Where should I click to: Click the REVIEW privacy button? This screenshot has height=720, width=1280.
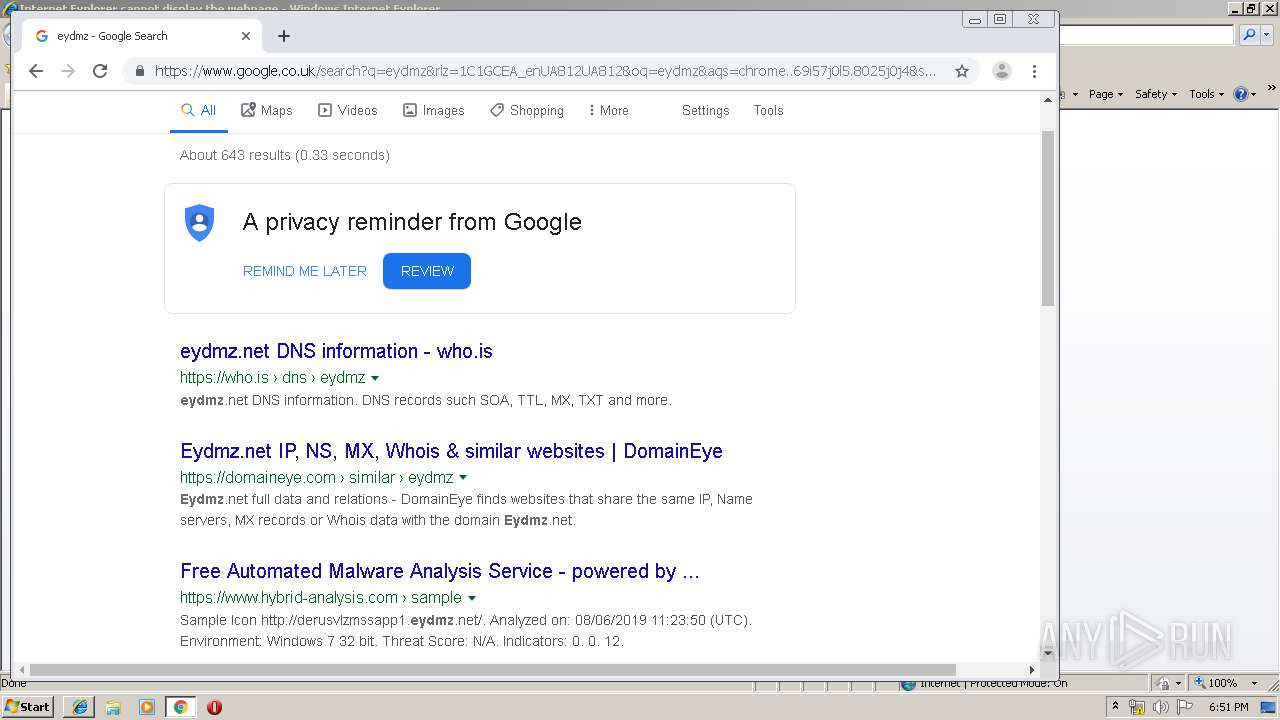coord(427,271)
